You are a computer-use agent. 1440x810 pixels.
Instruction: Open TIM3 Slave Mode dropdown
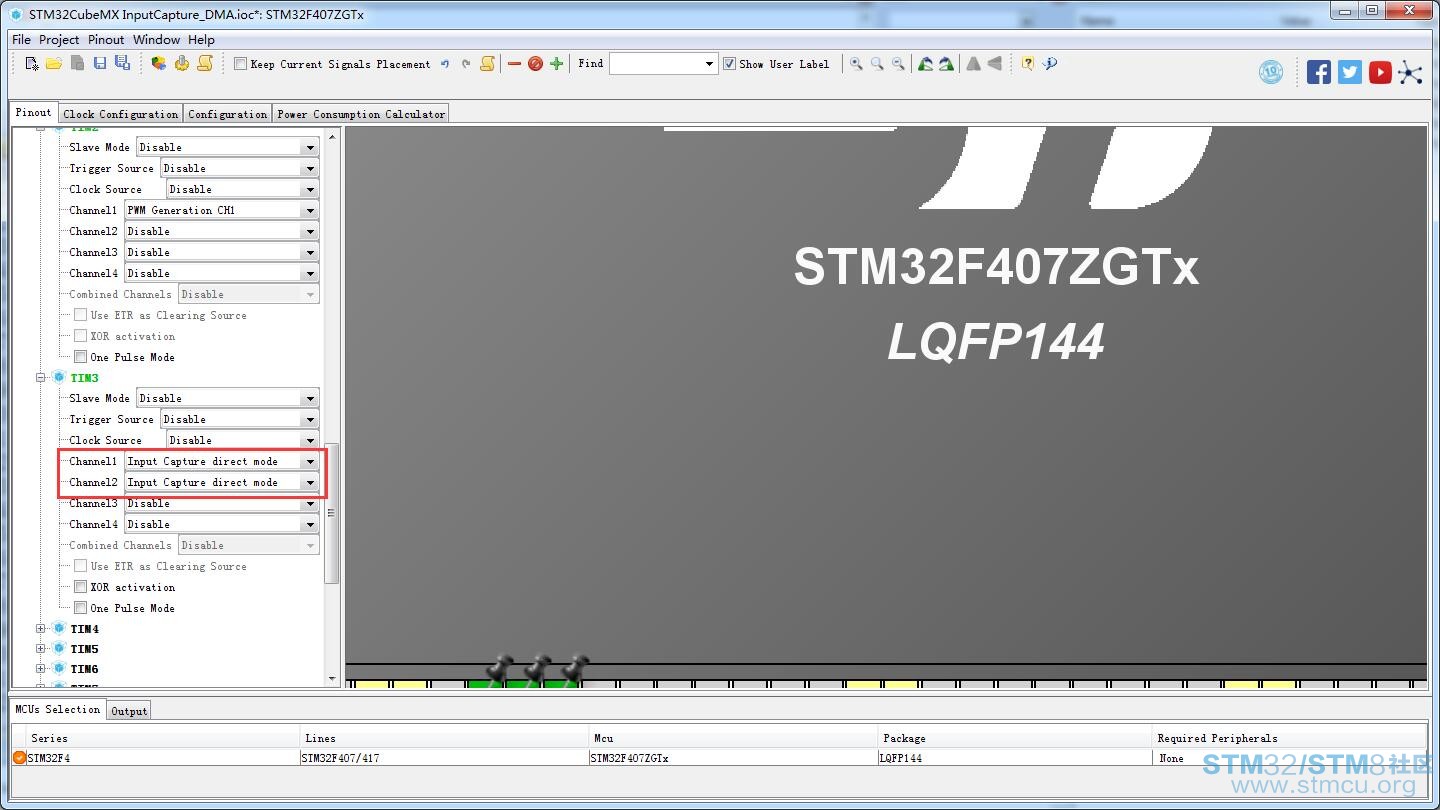coord(310,398)
